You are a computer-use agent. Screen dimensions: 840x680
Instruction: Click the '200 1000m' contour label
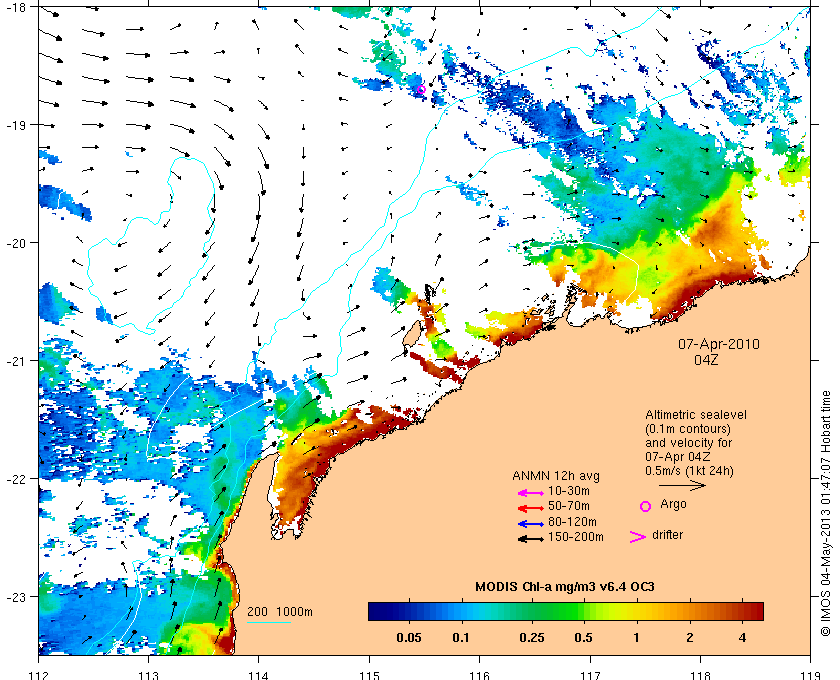click(280, 612)
